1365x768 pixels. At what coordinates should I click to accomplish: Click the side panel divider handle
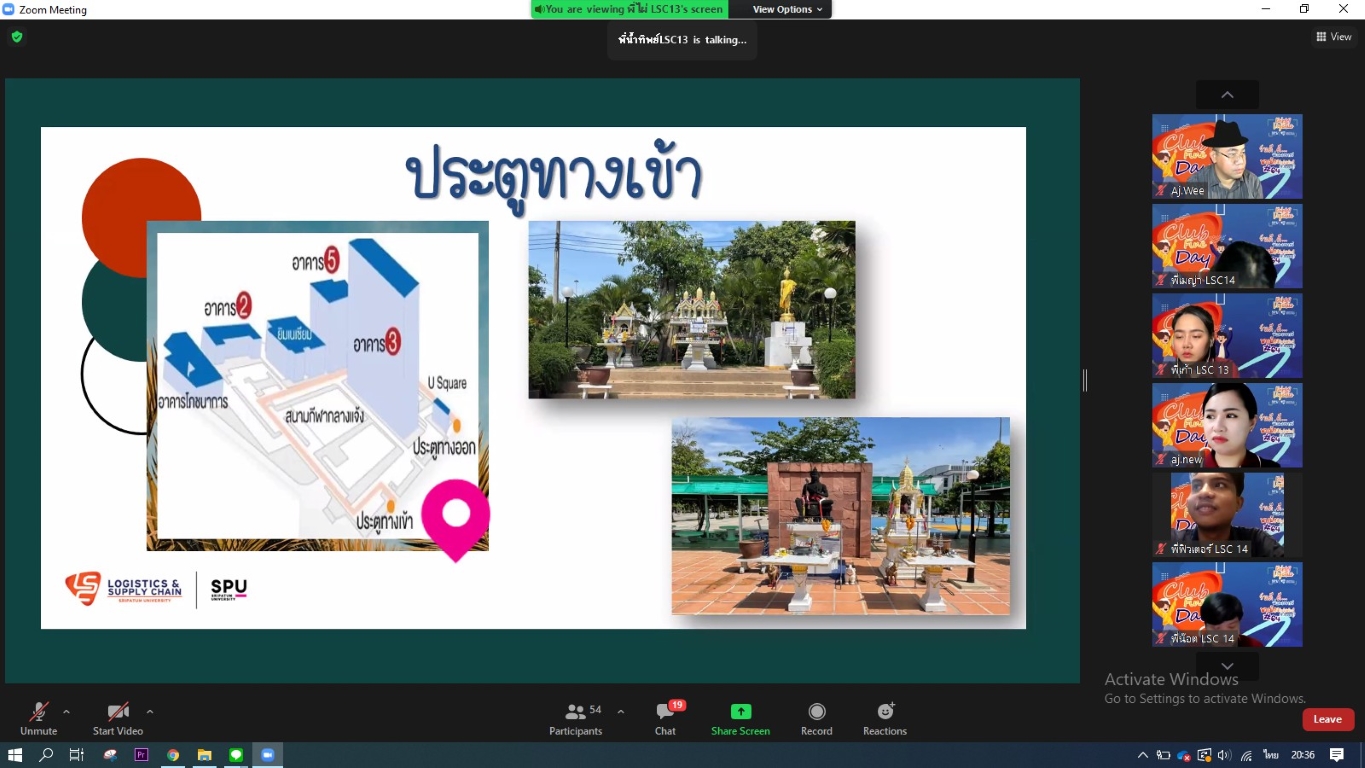1085,380
